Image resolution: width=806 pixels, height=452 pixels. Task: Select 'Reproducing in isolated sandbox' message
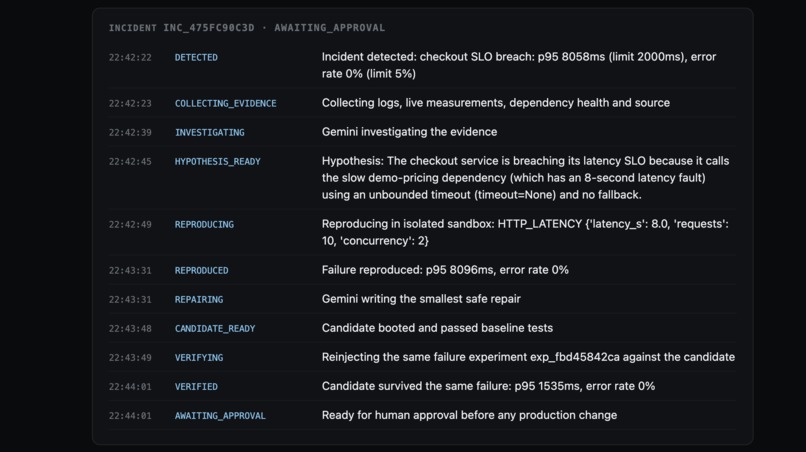click(525, 232)
